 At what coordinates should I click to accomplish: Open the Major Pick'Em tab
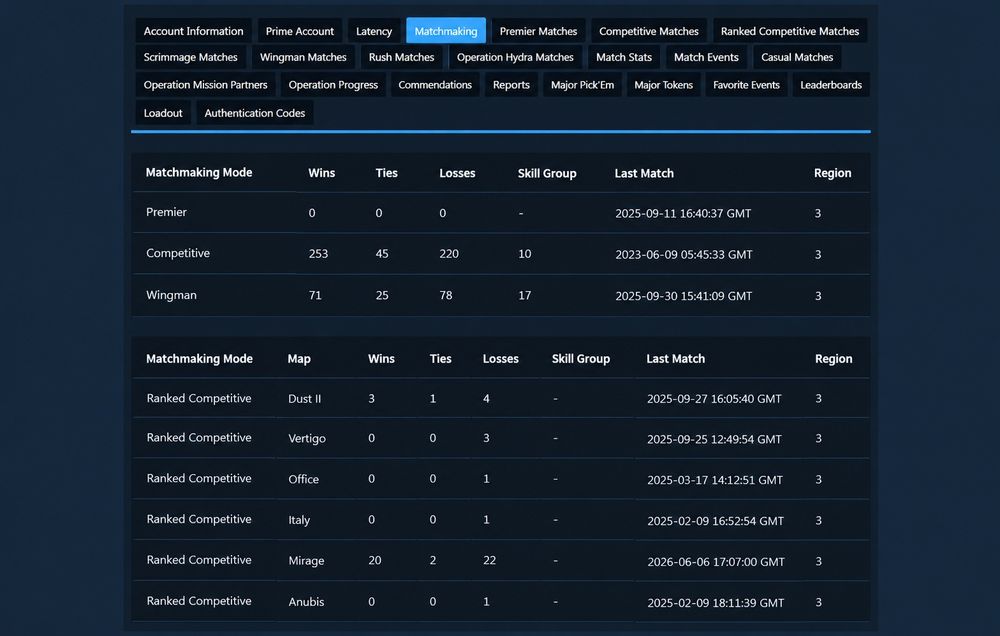click(582, 84)
